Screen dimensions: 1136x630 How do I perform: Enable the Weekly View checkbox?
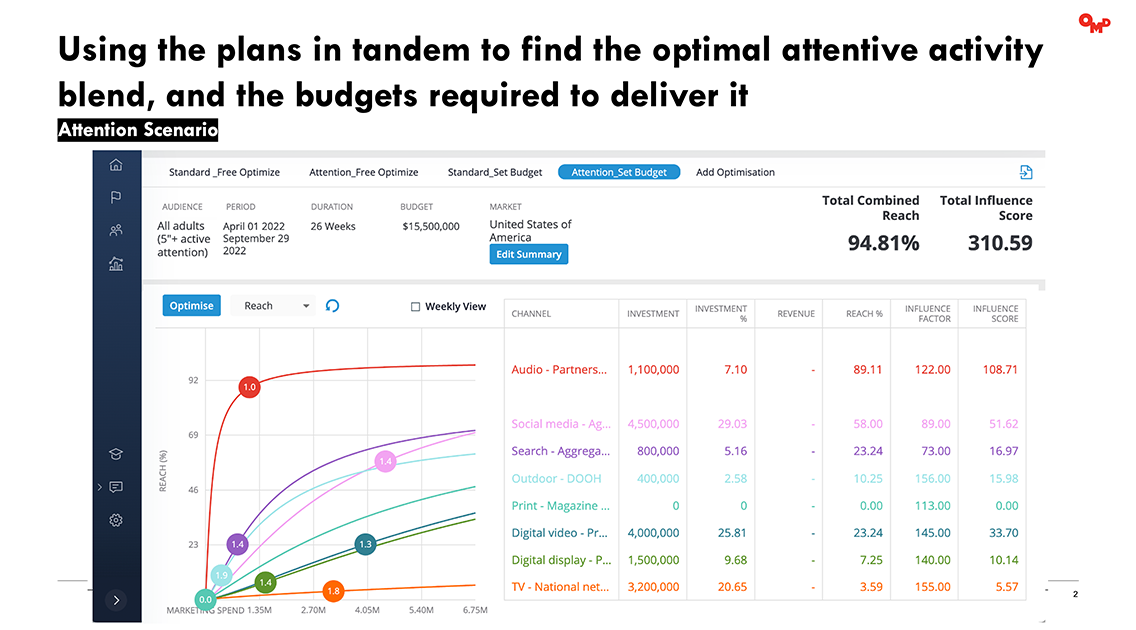(413, 306)
